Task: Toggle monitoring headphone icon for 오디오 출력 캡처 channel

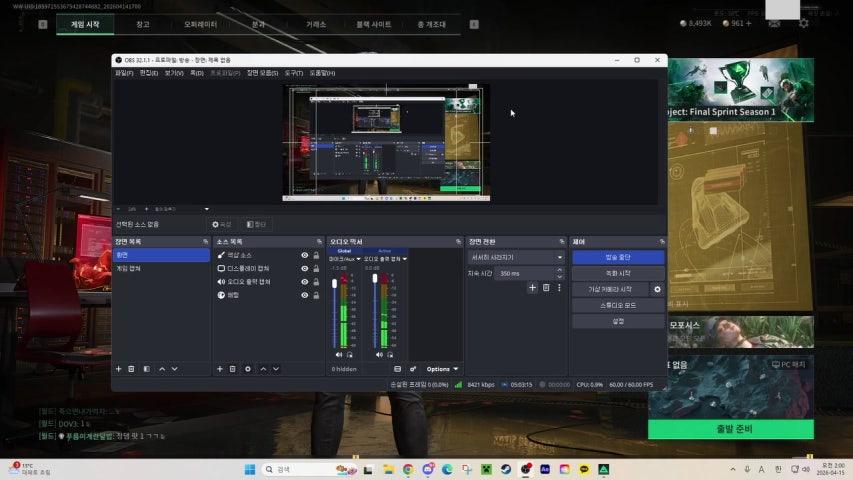Action: [x=390, y=355]
